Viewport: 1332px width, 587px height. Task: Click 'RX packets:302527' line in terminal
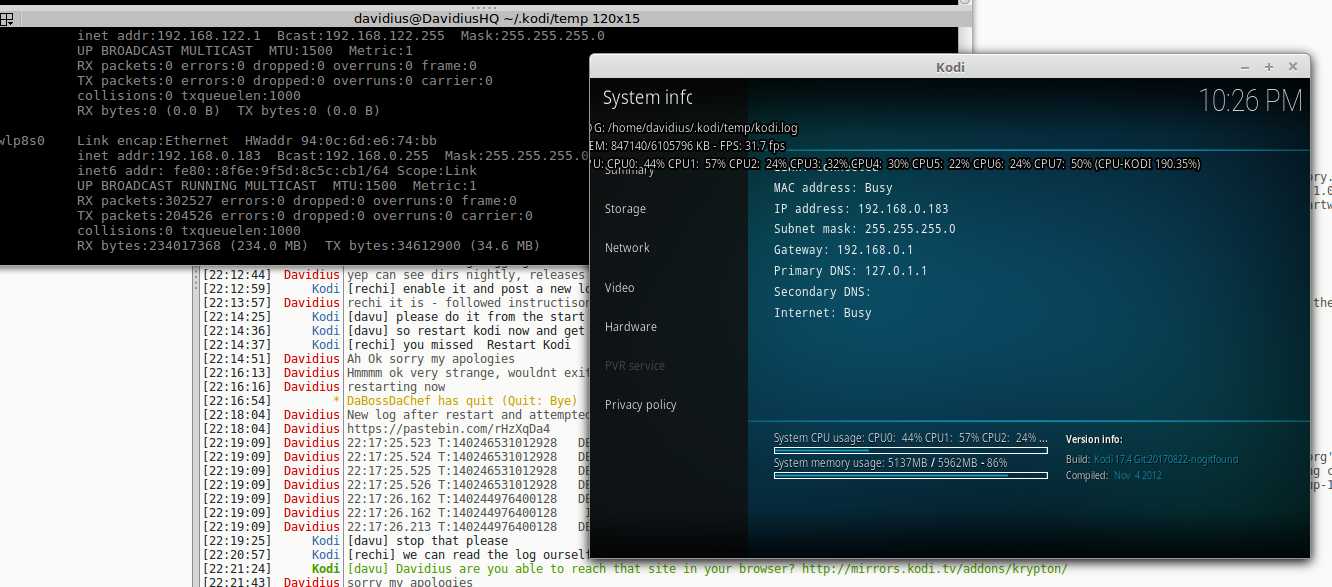click(297, 201)
